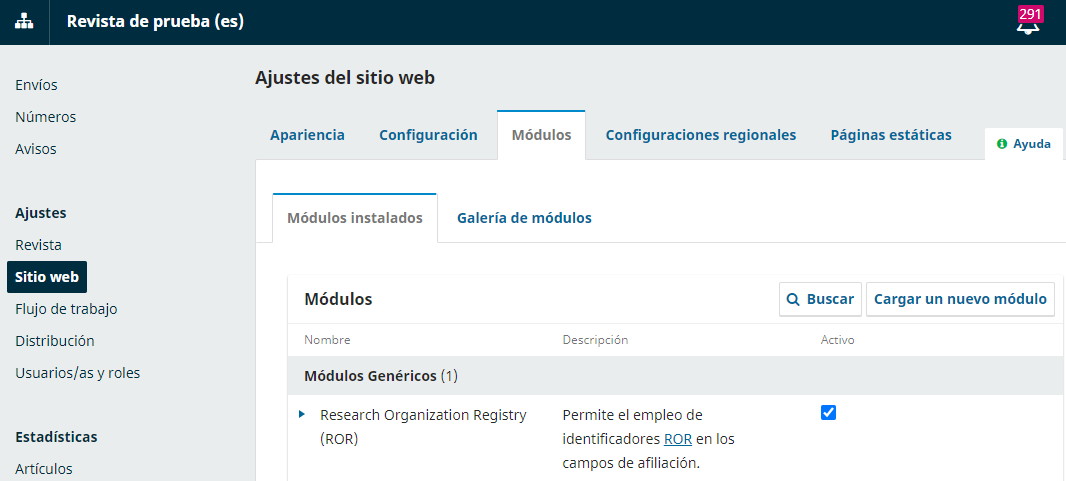The height and width of the screenshot is (481, 1066).
Task: Switch to the Apariencia tab
Action: pos(307,135)
